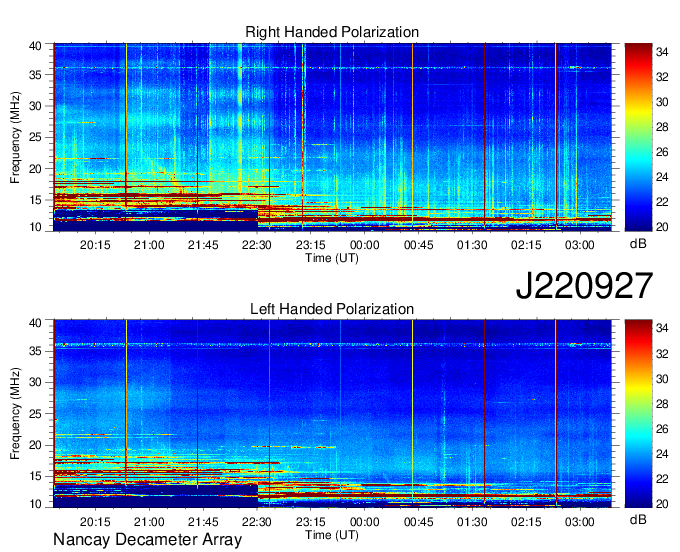The height and width of the screenshot is (552, 680).
Task: Click 10 MHz tick on left-handed frequency axis
Action: pos(35,504)
